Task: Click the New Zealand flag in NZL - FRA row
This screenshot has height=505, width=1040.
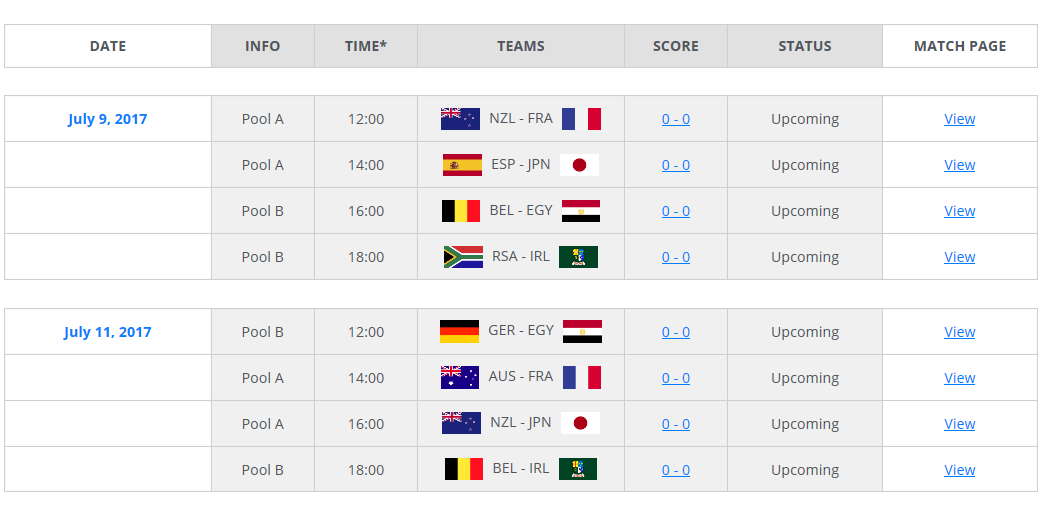Action: [460, 119]
